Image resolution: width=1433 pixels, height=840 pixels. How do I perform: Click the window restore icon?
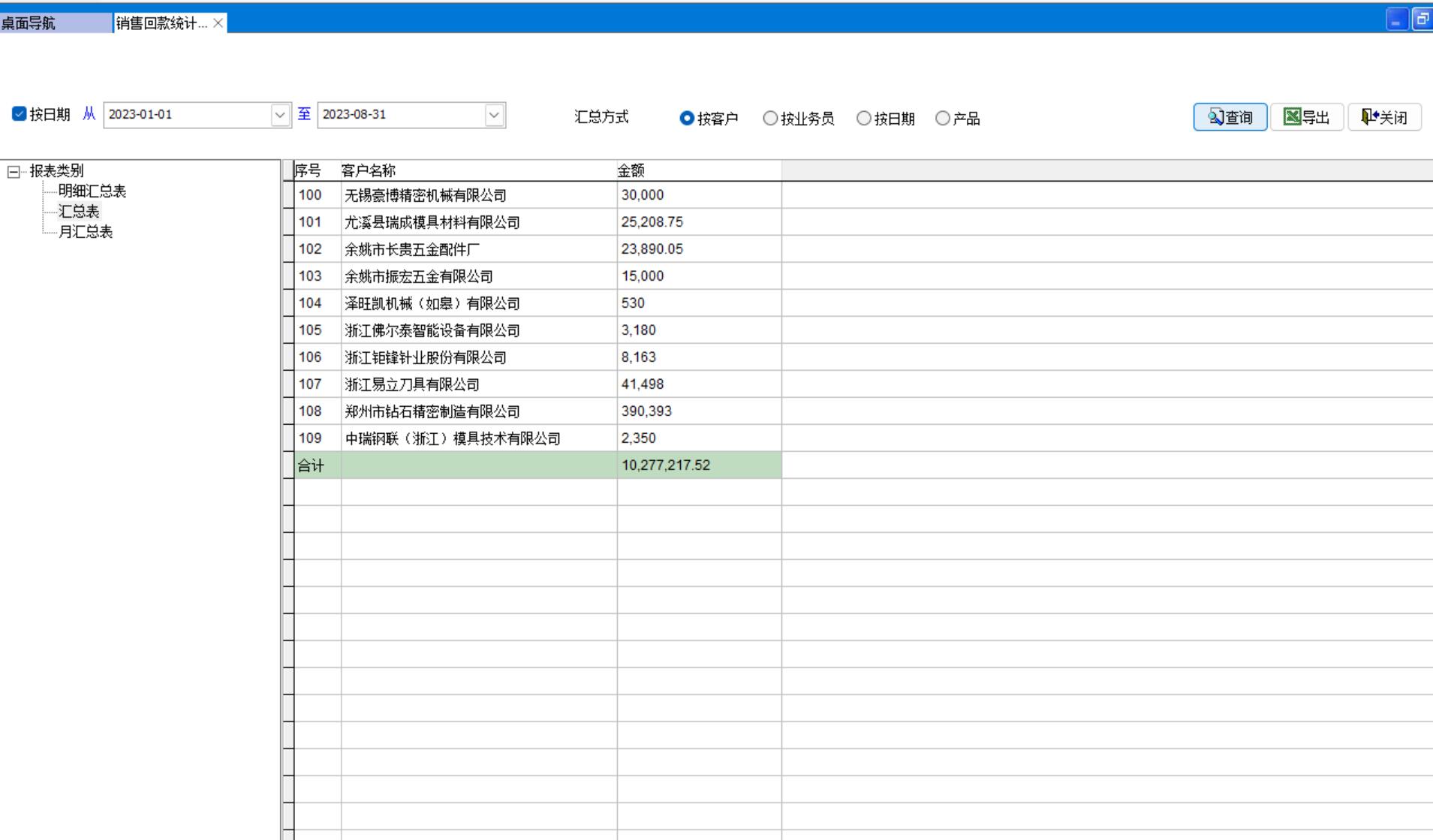pyautogui.click(x=1422, y=20)
